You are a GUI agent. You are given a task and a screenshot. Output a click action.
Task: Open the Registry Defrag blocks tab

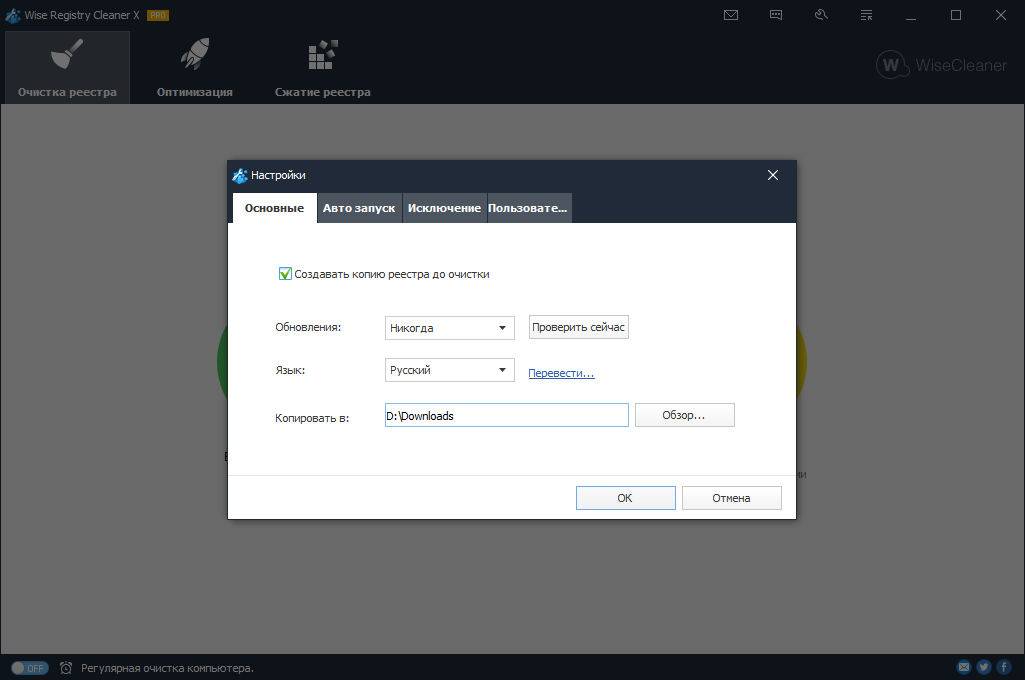click(x=322, y=67)
